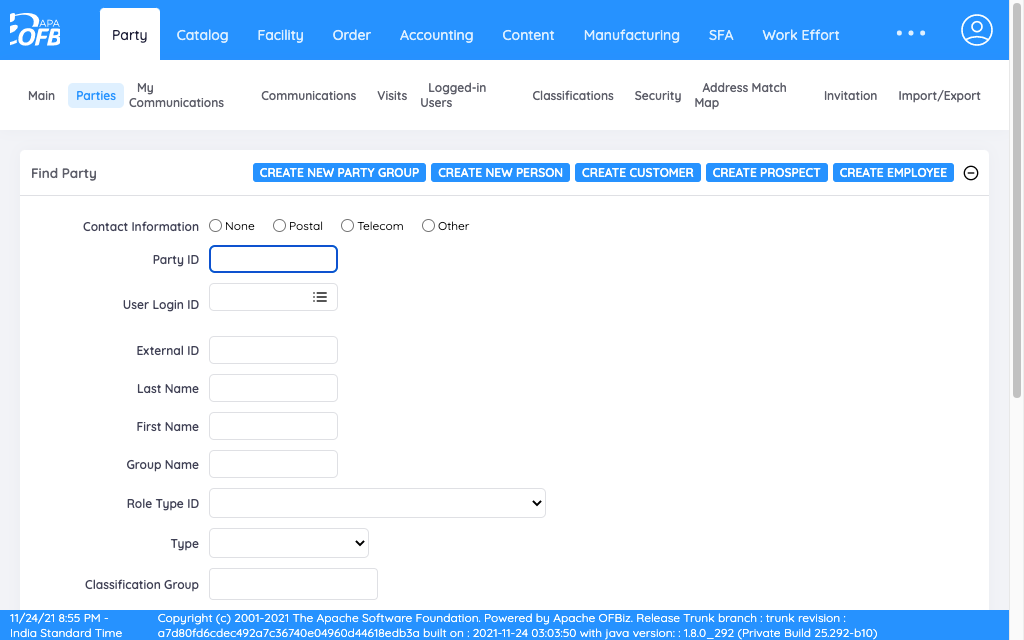1024x640 pixels.
Task: Open the Manufacturing tab
Action: (x=631, y=34)
